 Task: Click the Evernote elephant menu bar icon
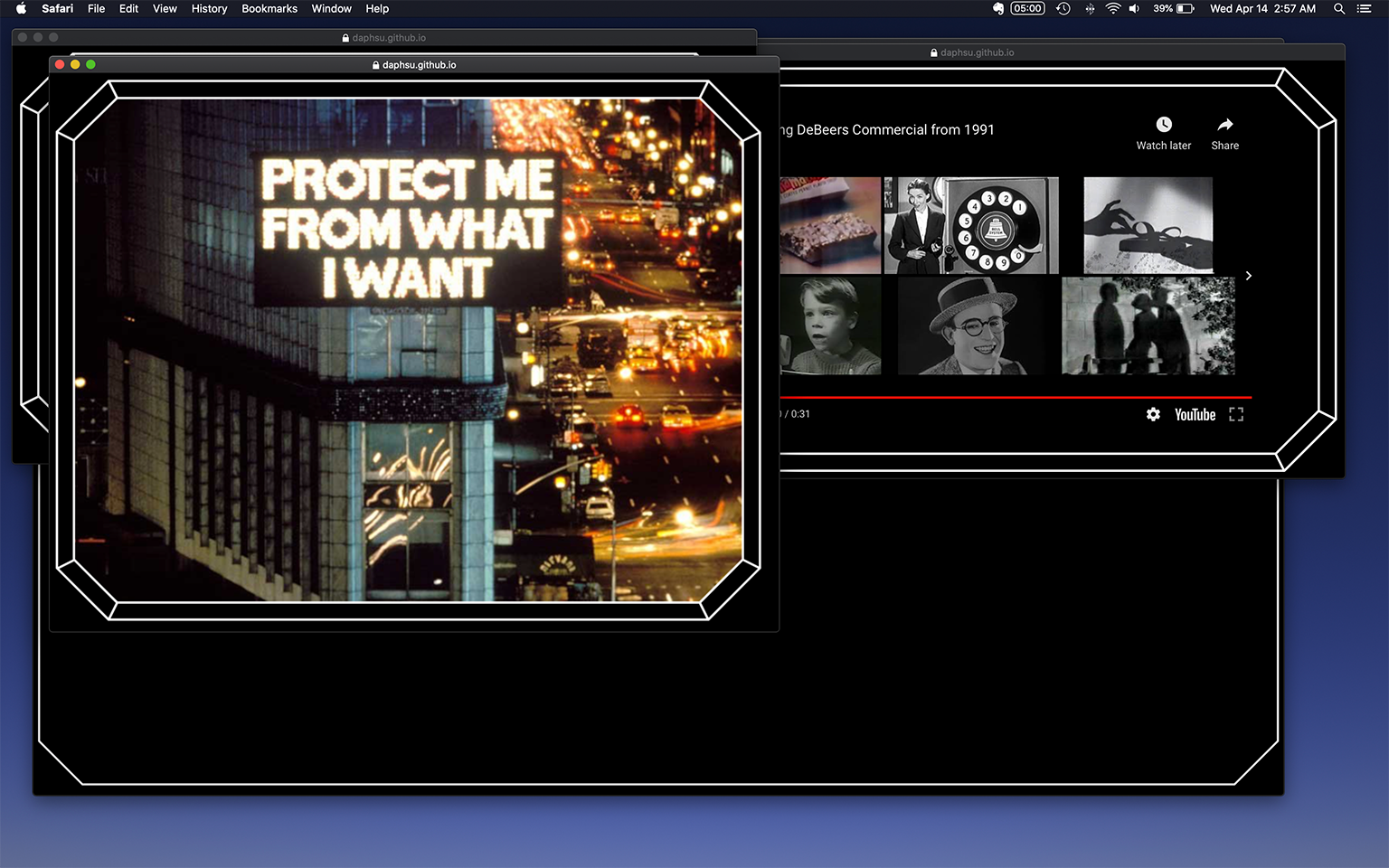(998, 8)
